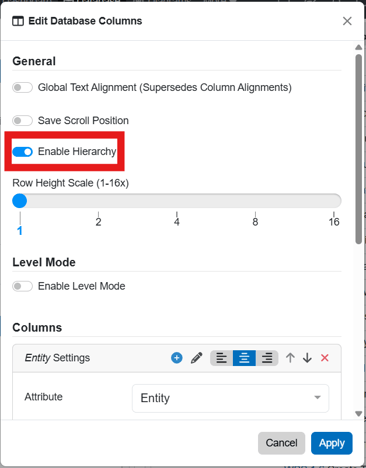366x468 pixels.
Task: Close the Edit Database Columns dialog
Action: coord(347,21)
